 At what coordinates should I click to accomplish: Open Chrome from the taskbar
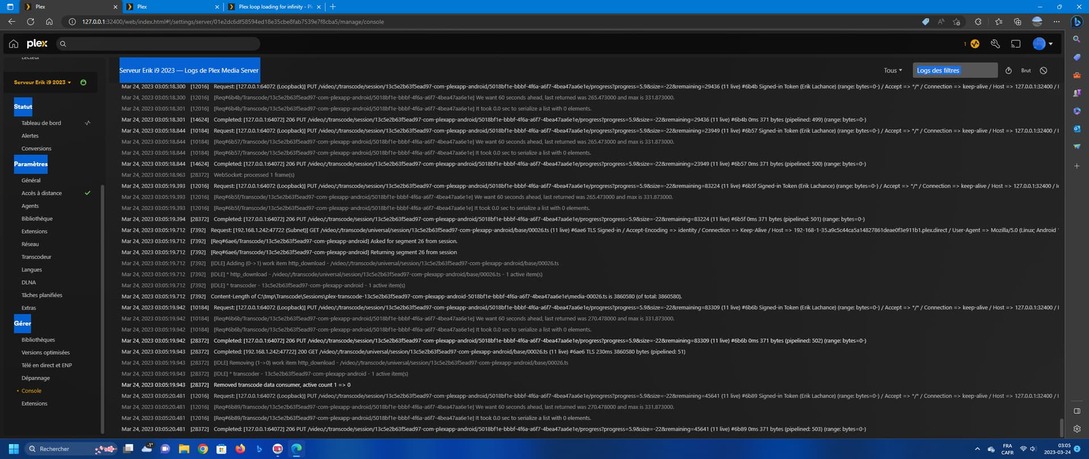pos(202,449)
